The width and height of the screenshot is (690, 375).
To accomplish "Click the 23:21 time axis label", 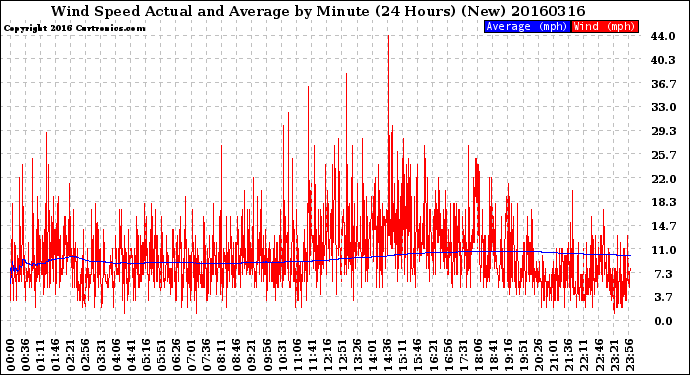I will (615, 355).
